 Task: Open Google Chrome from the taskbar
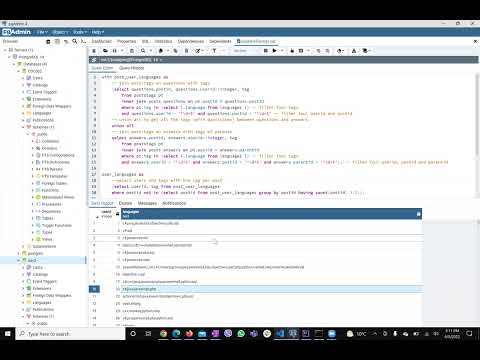(163, 333)
